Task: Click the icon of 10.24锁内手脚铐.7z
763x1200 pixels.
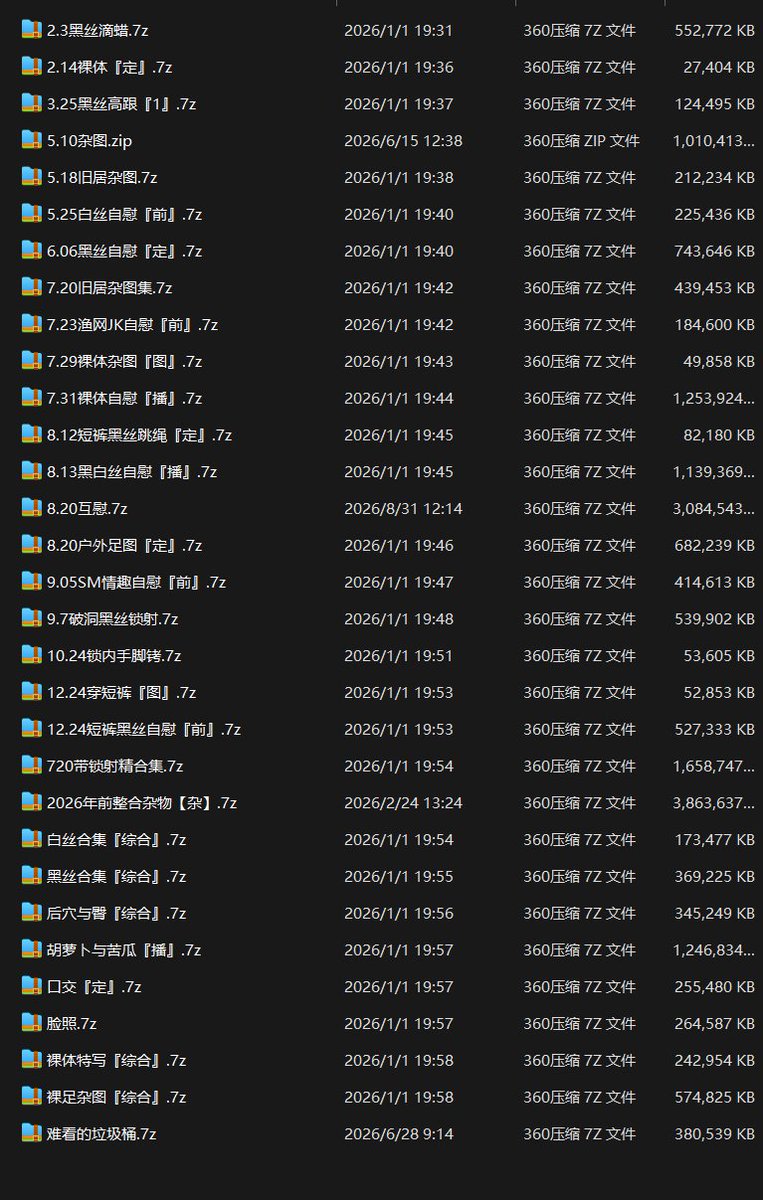Action: (32, 655)
